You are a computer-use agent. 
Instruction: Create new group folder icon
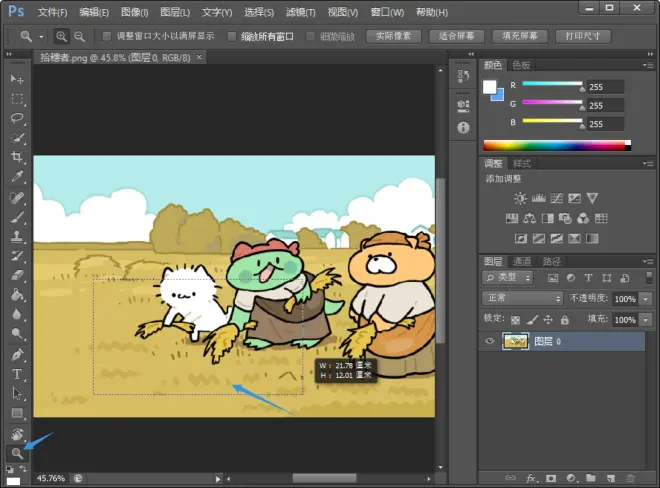[591, 478]
